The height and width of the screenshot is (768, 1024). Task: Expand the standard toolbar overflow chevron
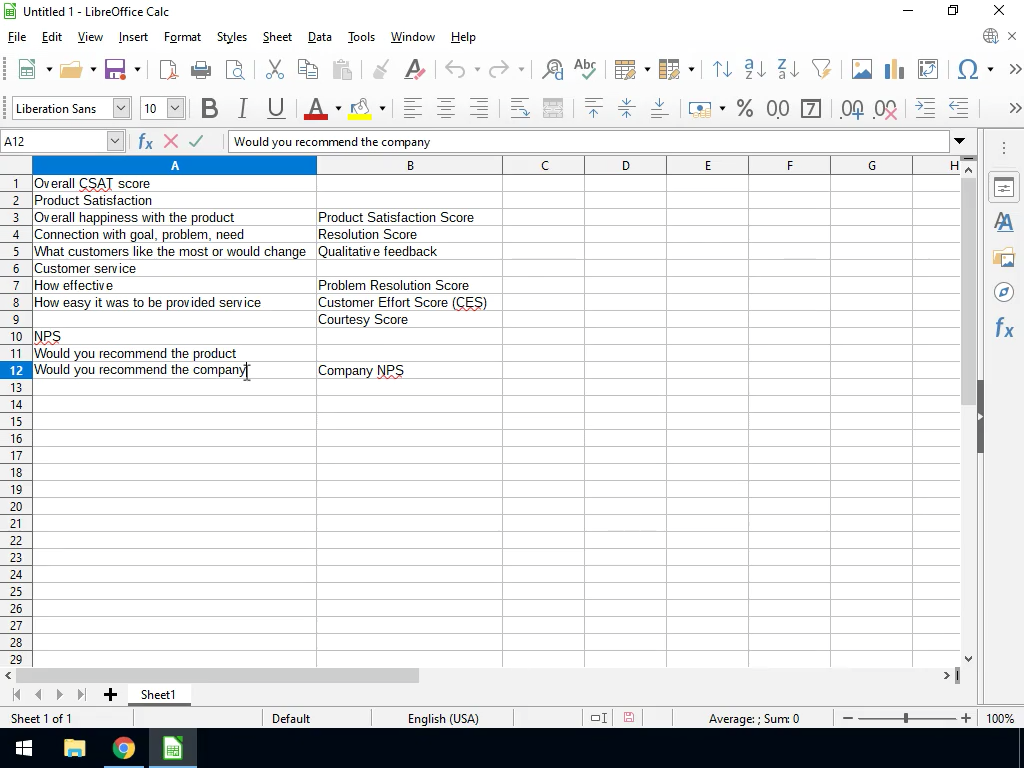(x=1015, y=69)
